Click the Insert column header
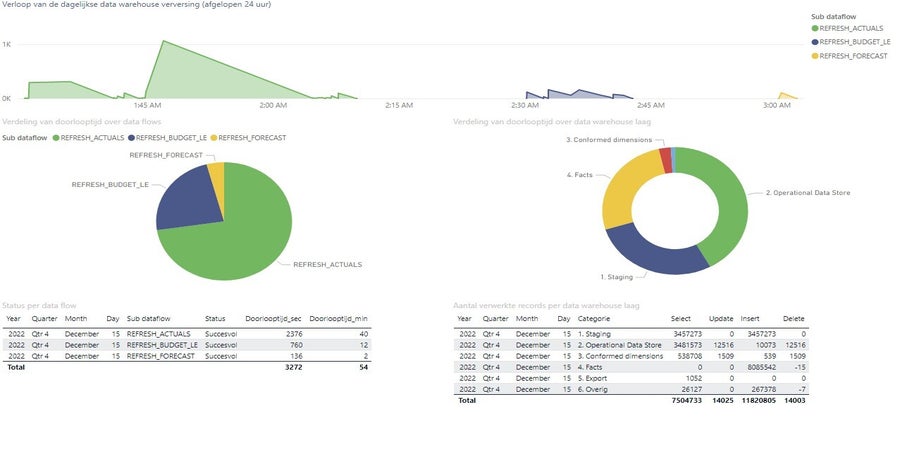Screen dimensions: 900x452 pyautogui.click(x=750, y=319)
